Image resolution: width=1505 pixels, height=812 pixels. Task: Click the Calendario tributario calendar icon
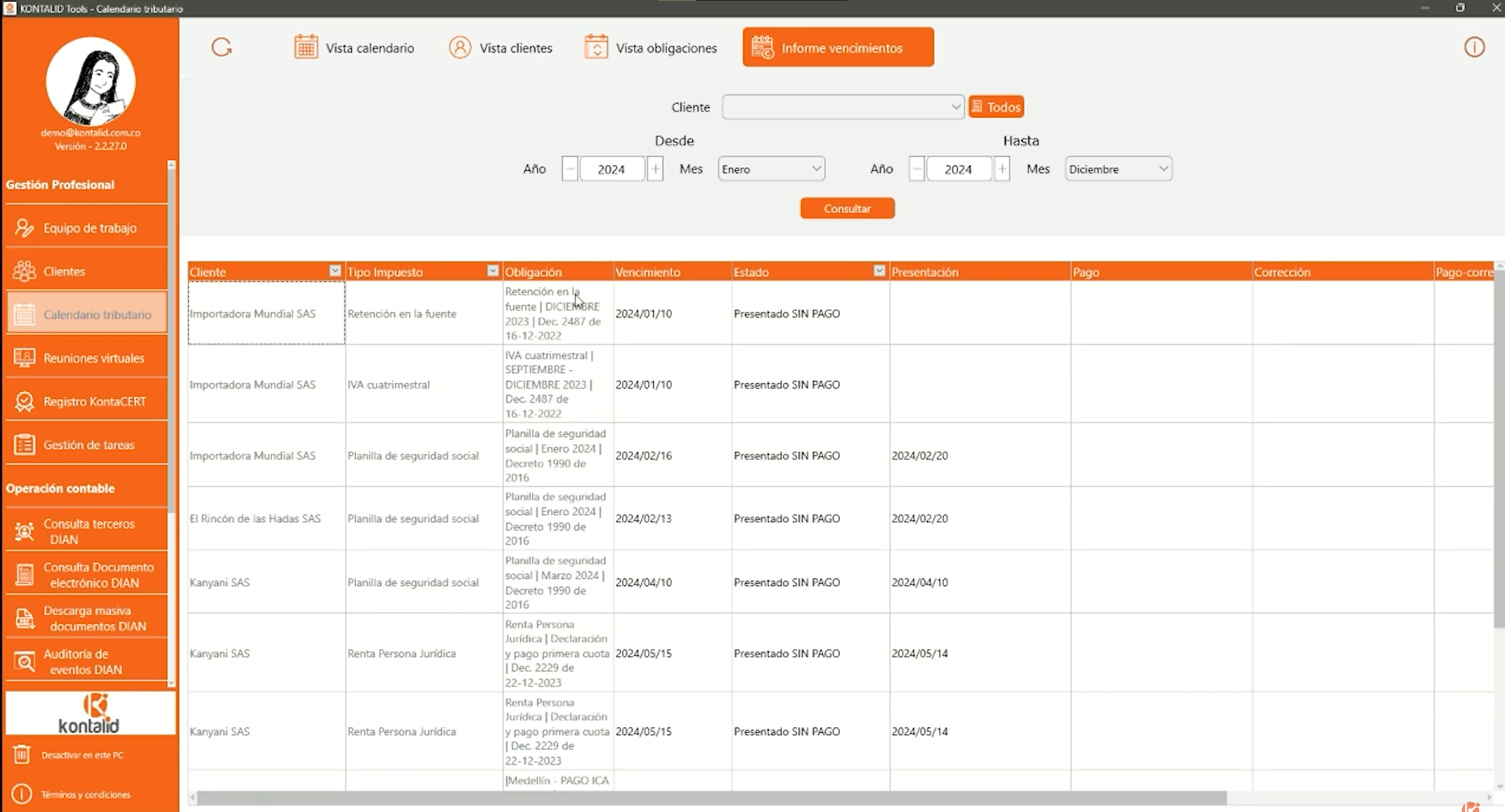tap(24, 314)
